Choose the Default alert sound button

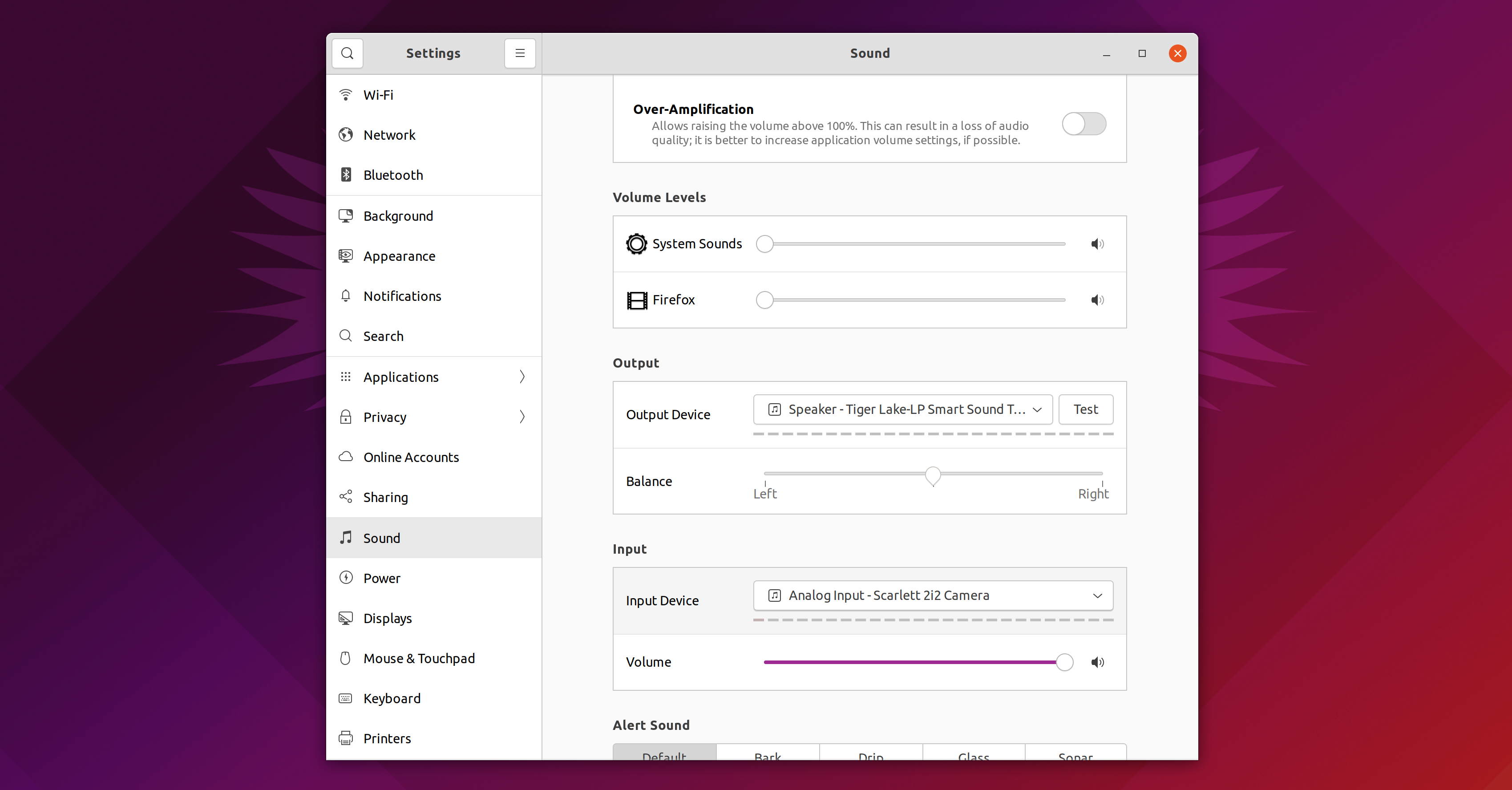[664, 754]
